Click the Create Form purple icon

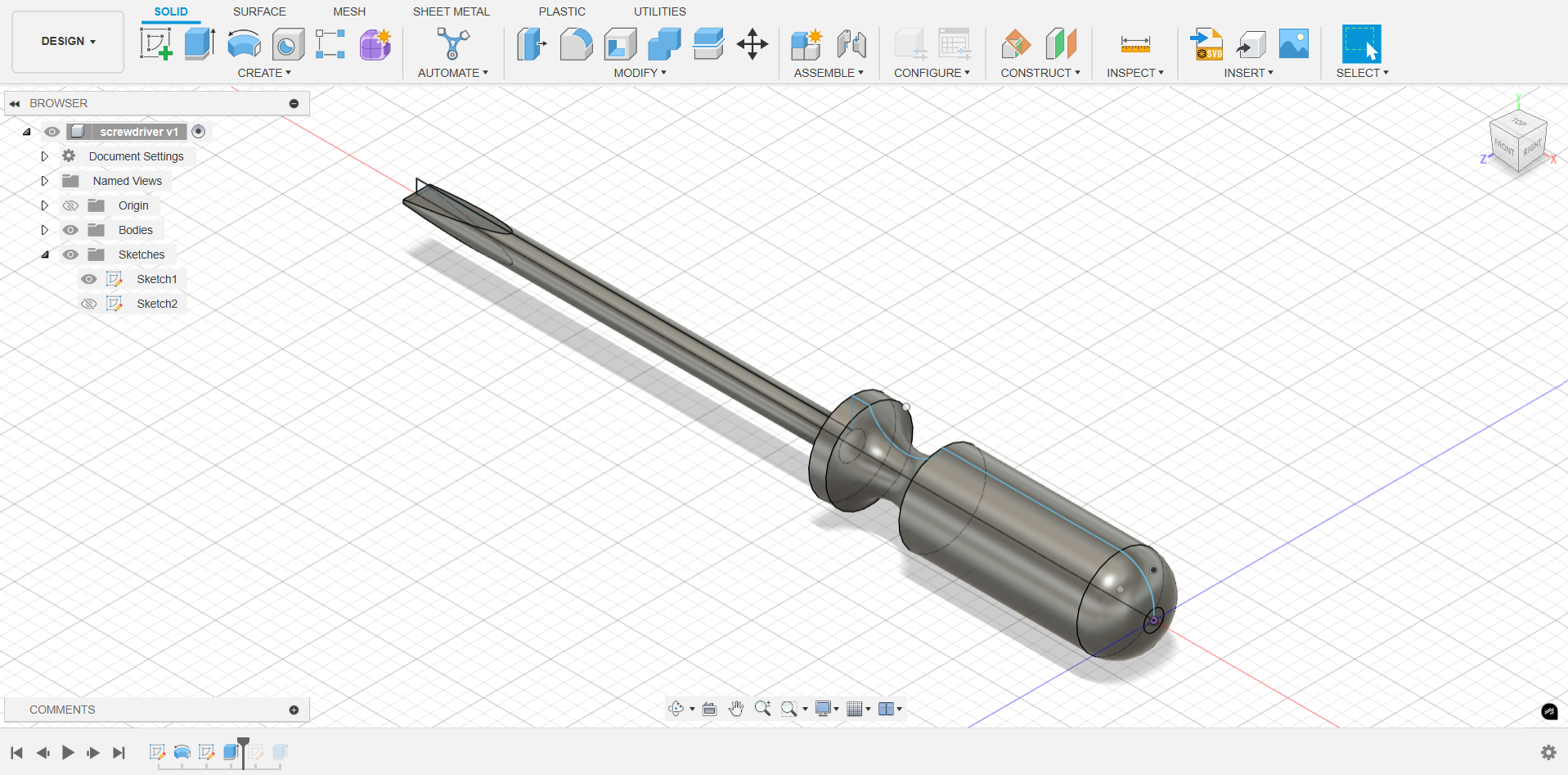(x=375, y=44)
